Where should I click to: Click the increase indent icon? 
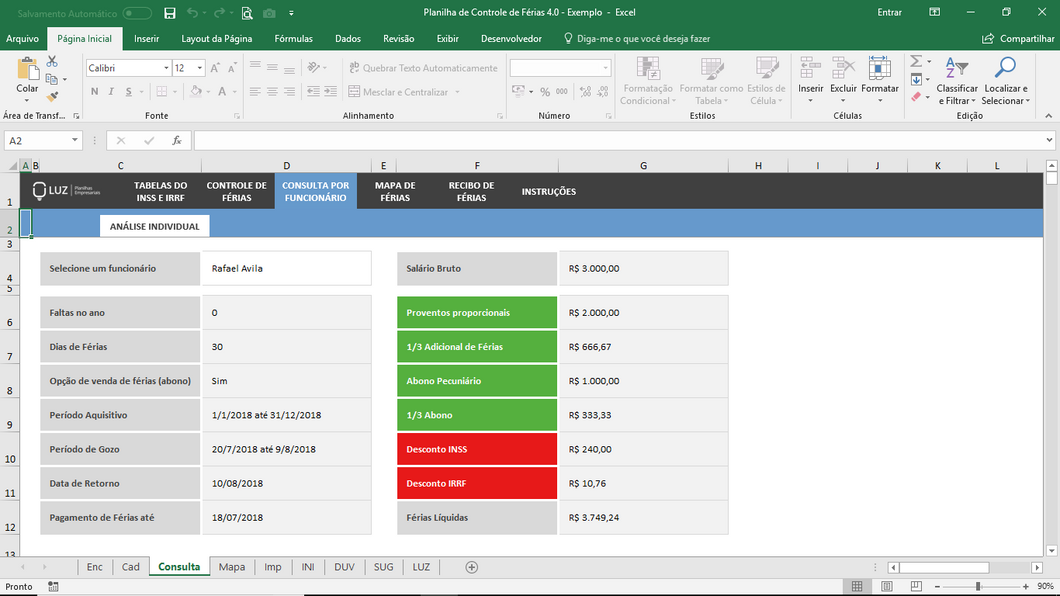[331, 92]
